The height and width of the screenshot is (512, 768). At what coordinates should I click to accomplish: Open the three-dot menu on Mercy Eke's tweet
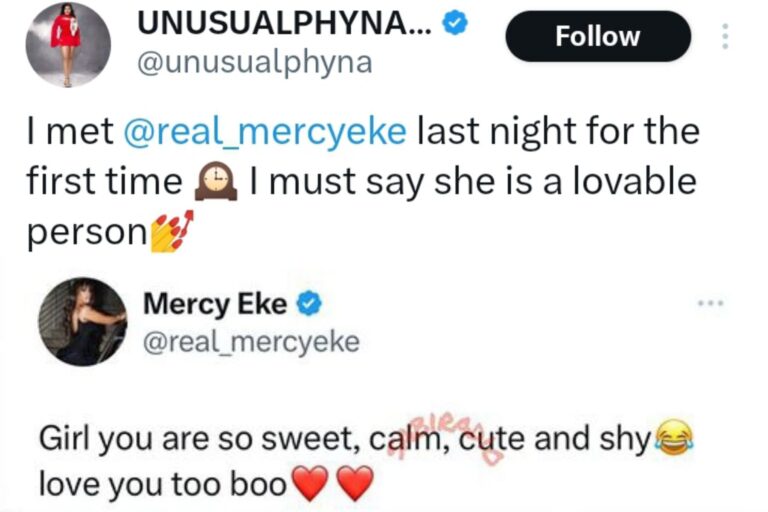[x=711, y=304]
